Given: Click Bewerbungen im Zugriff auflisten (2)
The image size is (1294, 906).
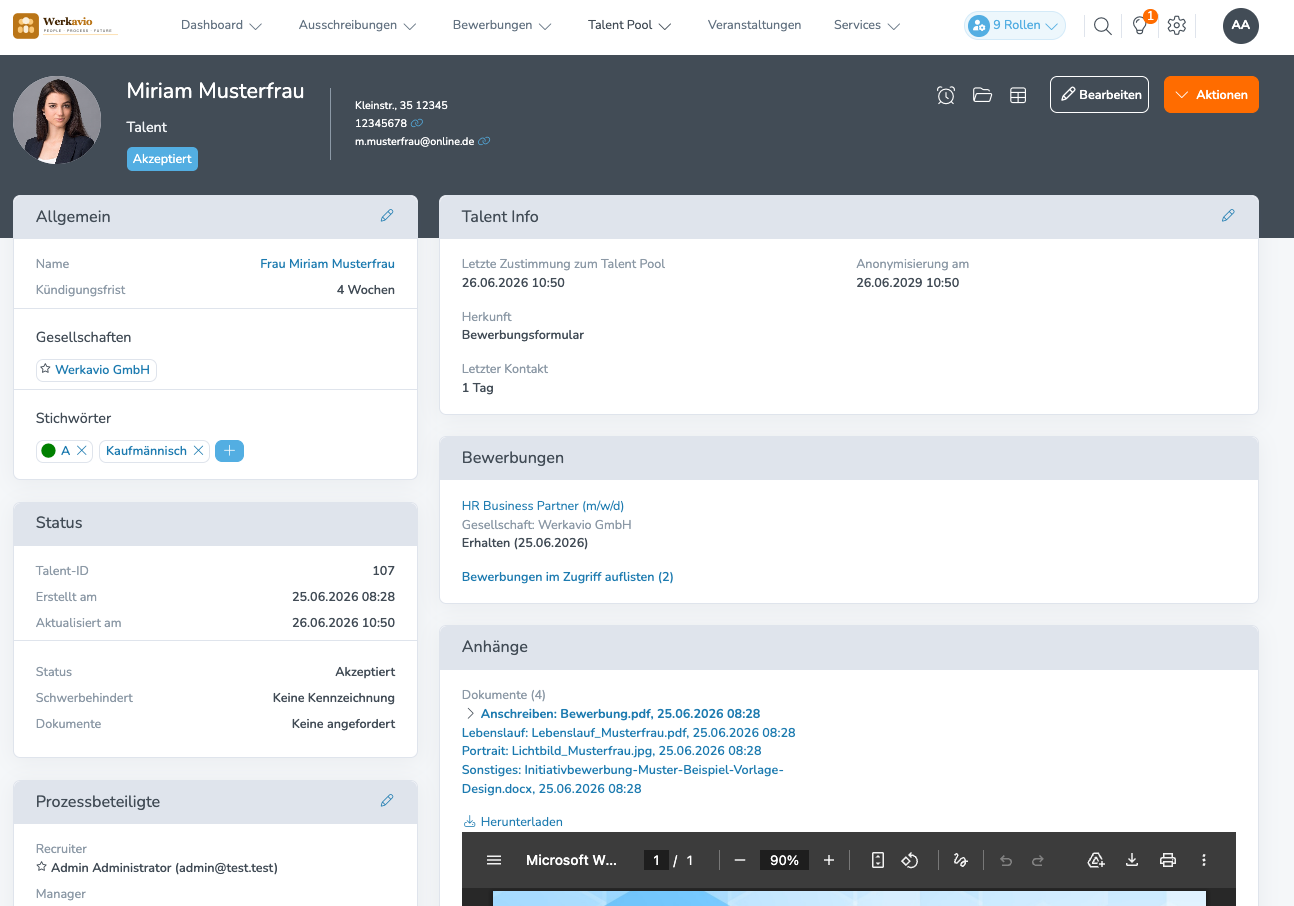Looking at the screenshot, I should coord(568,577).
